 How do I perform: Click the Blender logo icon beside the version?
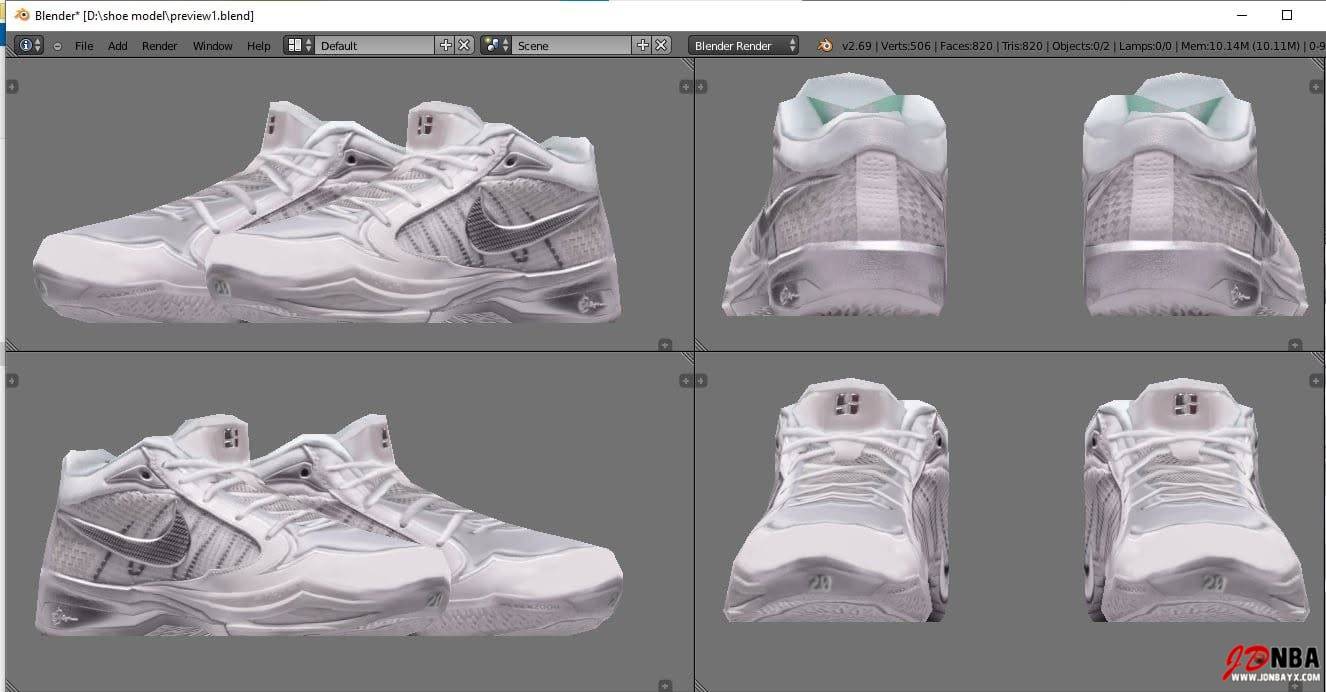[x=825, y=45]
